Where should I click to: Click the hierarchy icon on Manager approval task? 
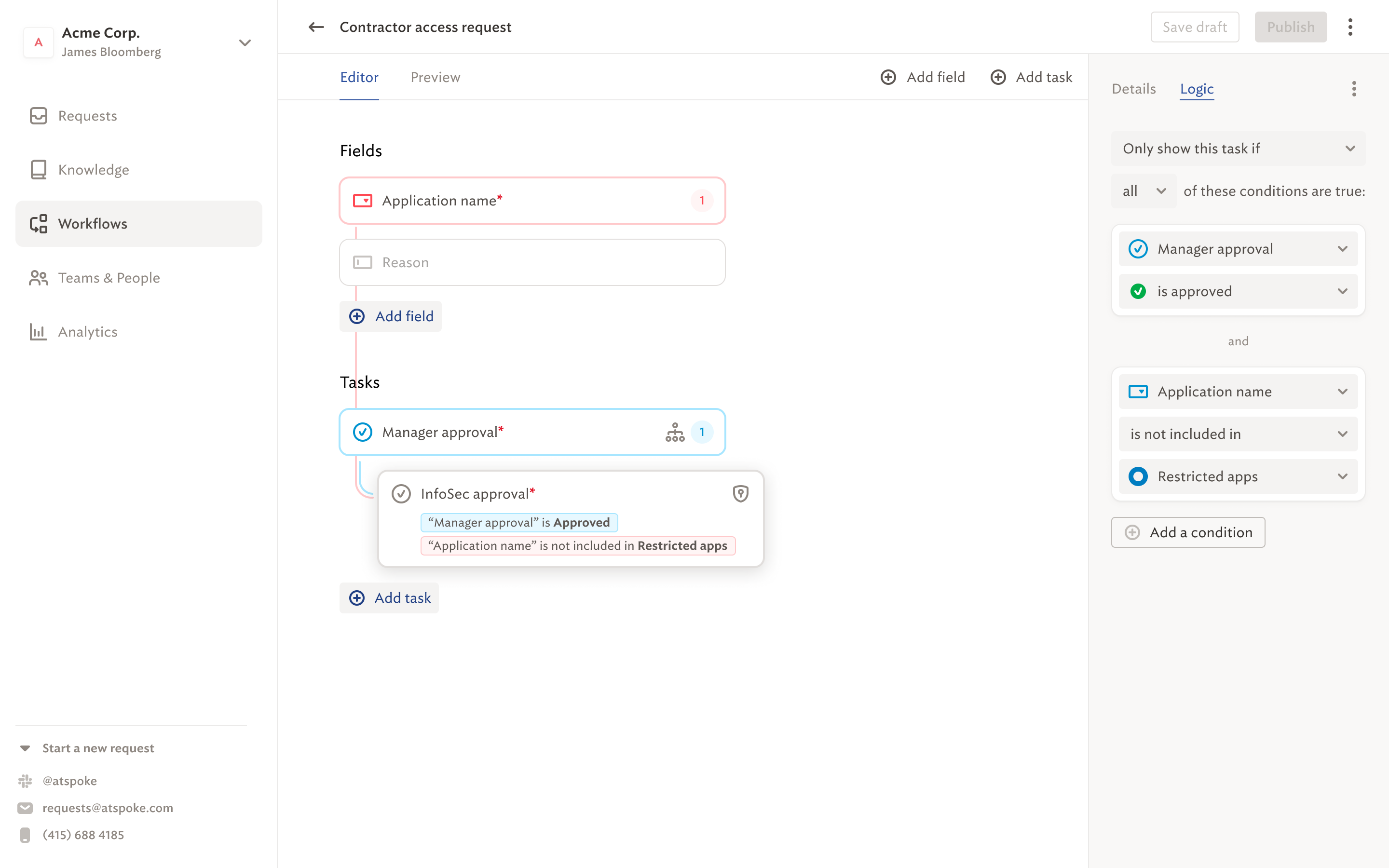click(674, 432)
